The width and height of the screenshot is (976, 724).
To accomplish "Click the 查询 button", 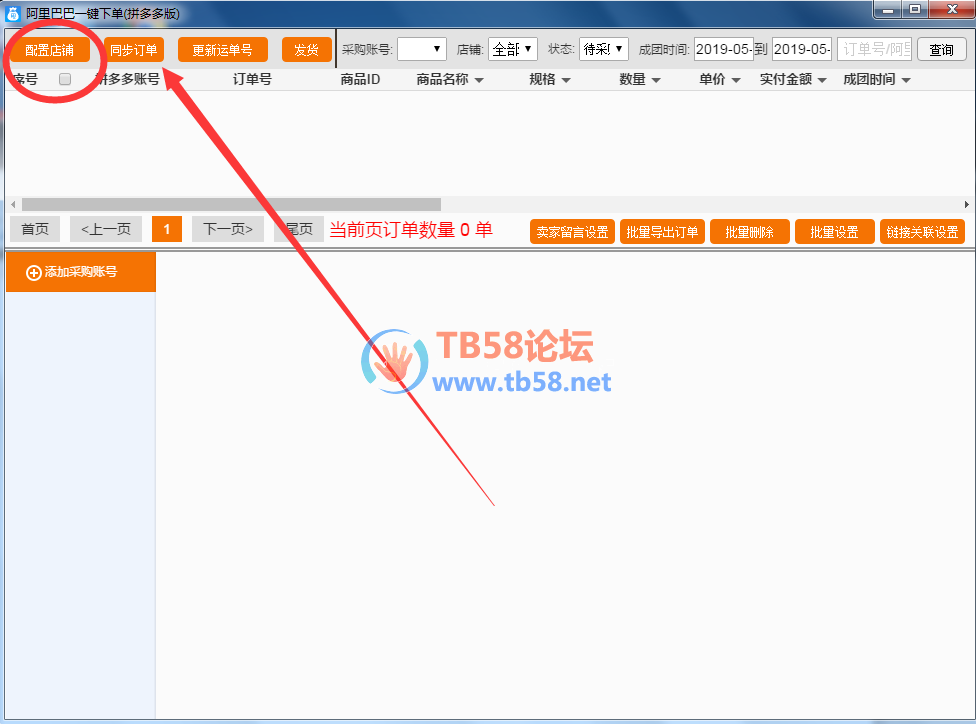I will tap(941, 49).
